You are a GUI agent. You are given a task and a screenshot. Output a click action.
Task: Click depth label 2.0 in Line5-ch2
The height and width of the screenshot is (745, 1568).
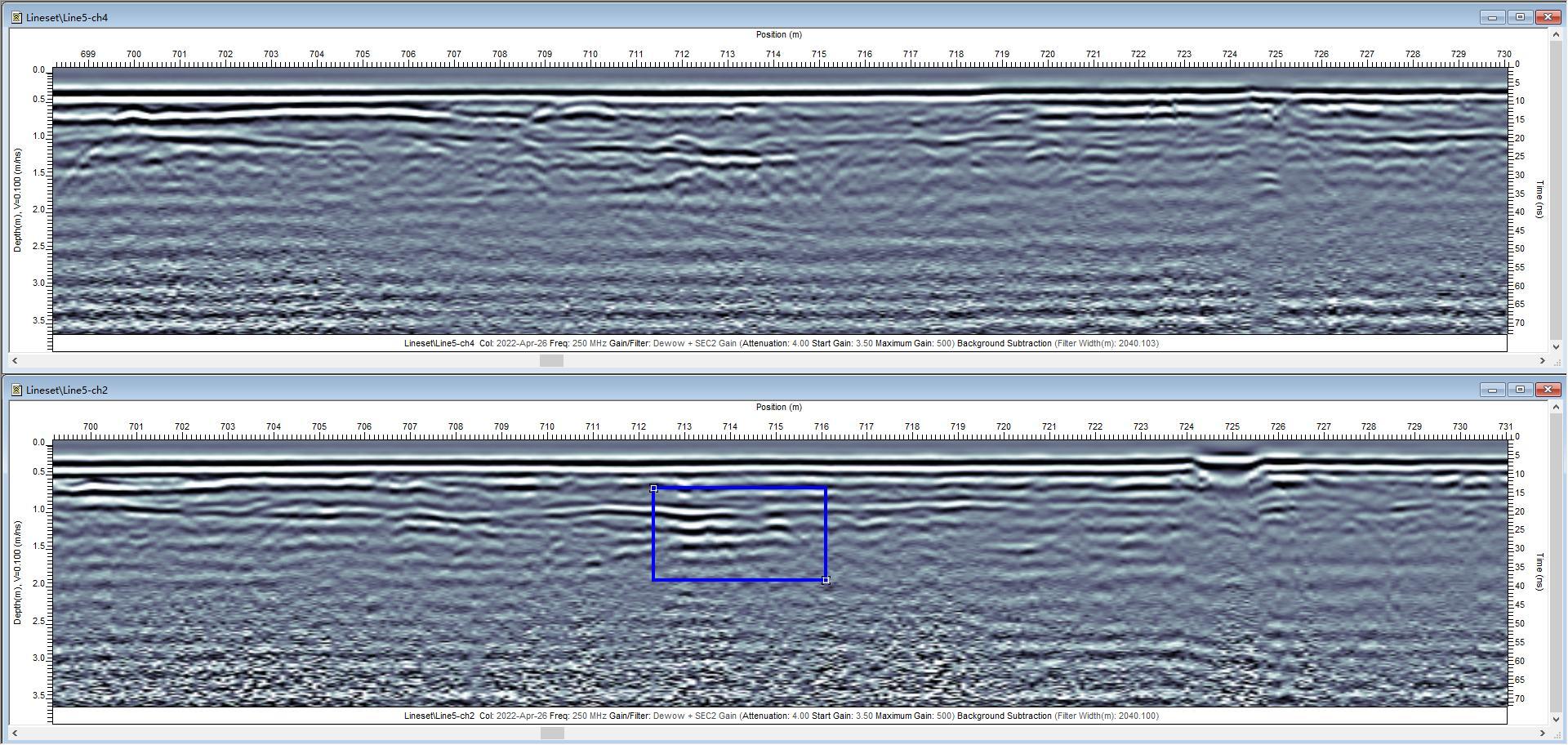[38, 583]
